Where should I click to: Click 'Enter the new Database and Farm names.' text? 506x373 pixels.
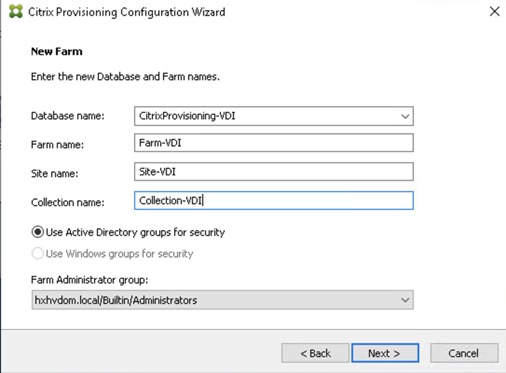(x=125, y=77)
